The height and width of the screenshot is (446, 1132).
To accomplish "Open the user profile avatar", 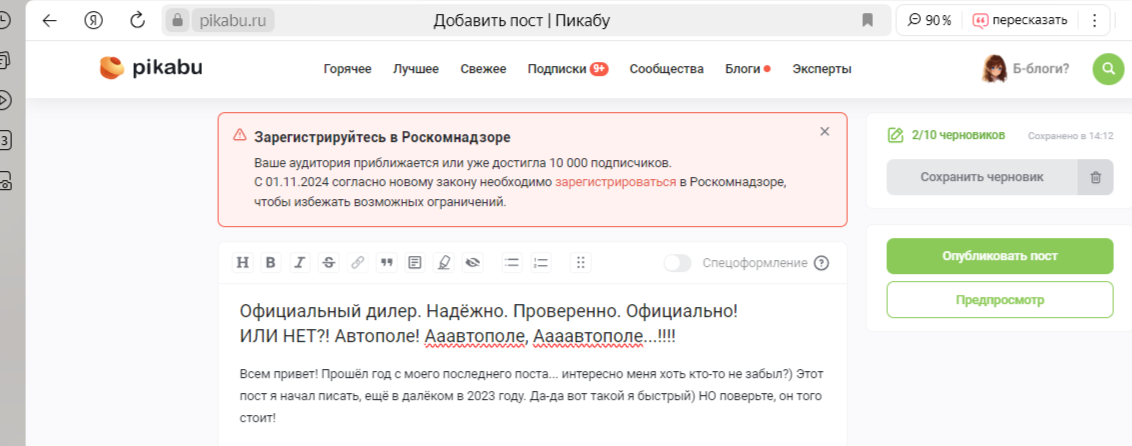I will point(994,69).
